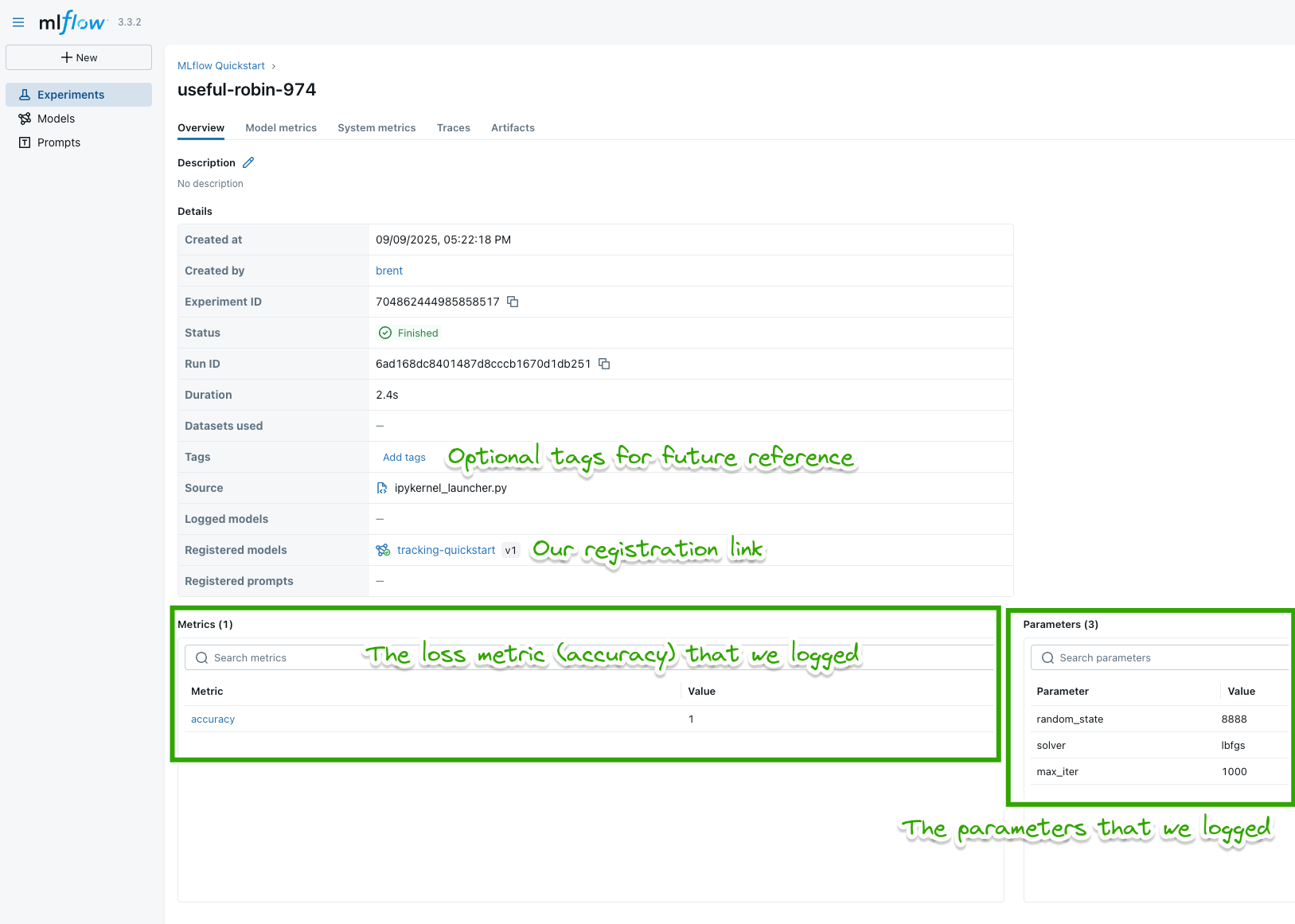Copy the Experiment ID
The width and height of the screenshot is (1295, 924).
pos(512,302)
